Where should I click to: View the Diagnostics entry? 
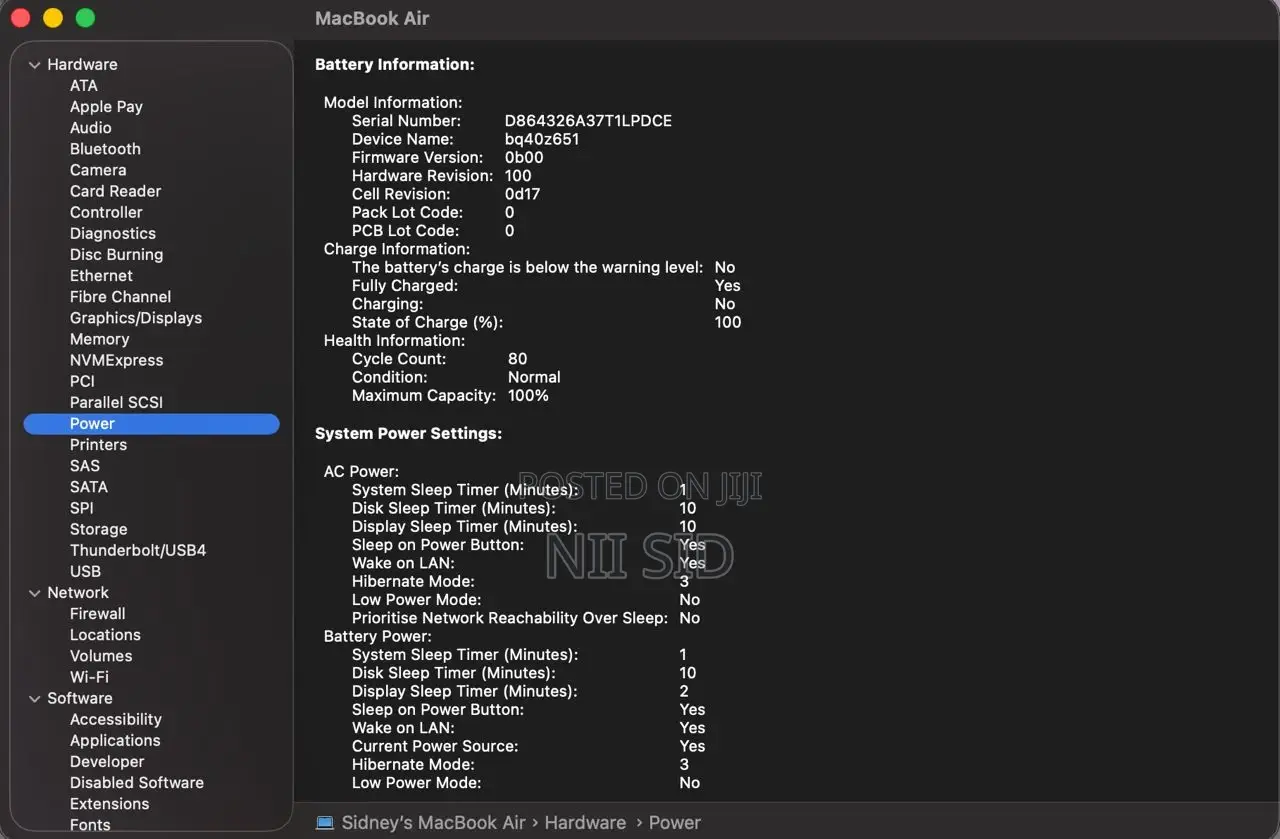coord(113,233)
